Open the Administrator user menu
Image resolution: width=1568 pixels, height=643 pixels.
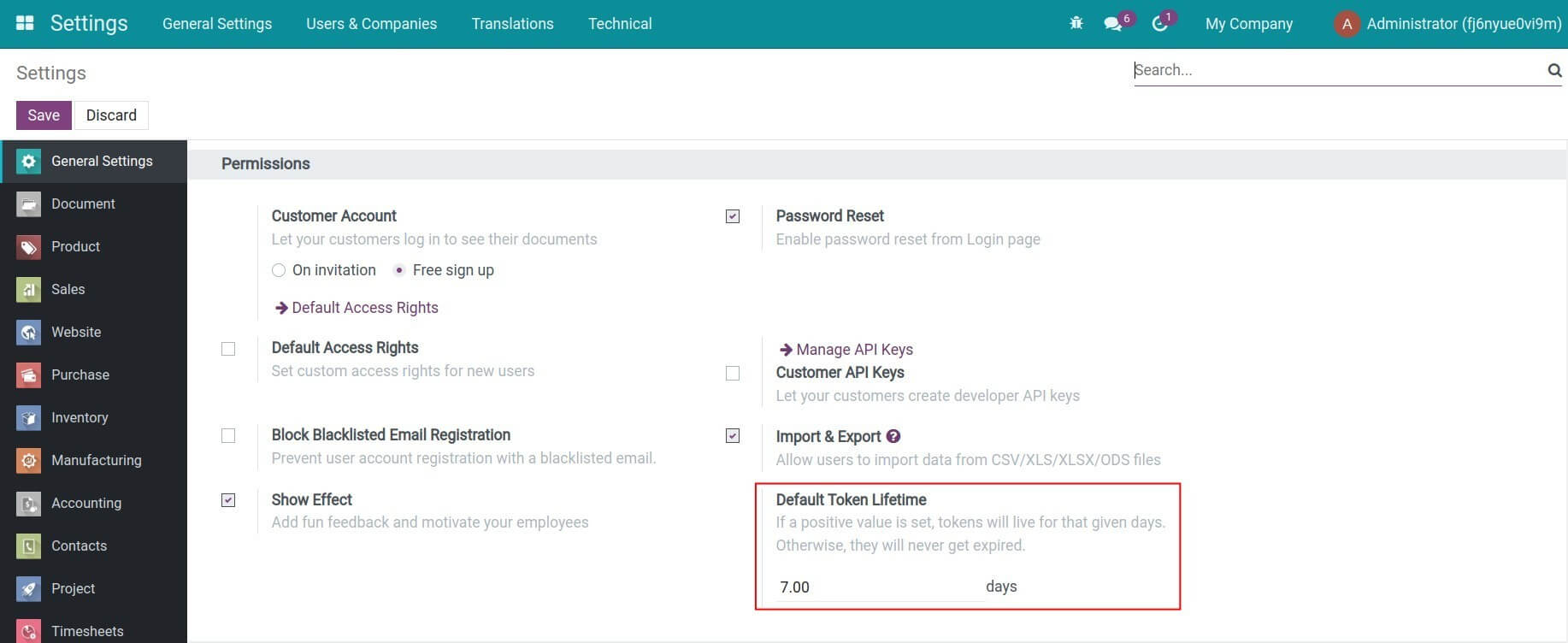1447,24
